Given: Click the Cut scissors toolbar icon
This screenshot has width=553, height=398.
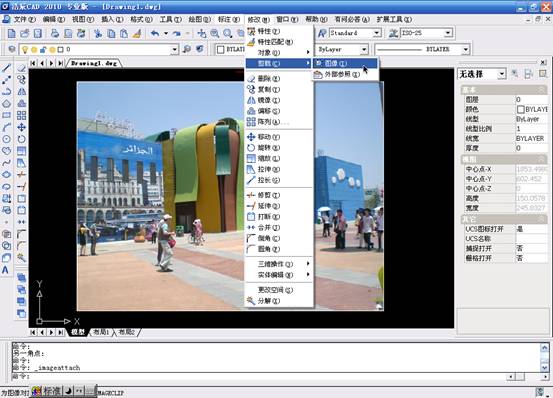Looking at the screenshot, I should 98,33.
